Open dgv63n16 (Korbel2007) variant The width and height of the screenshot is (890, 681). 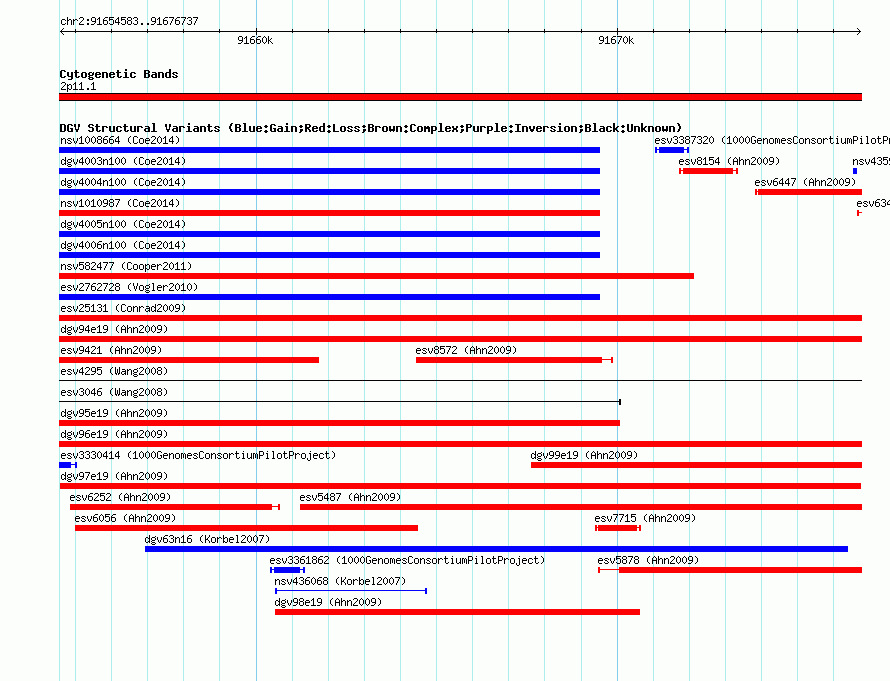click(496, 549)
